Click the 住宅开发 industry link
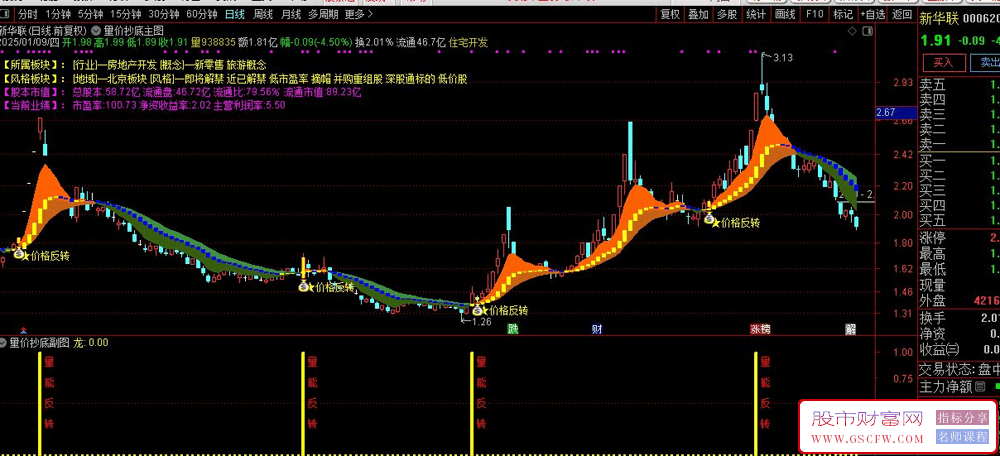 468,42
